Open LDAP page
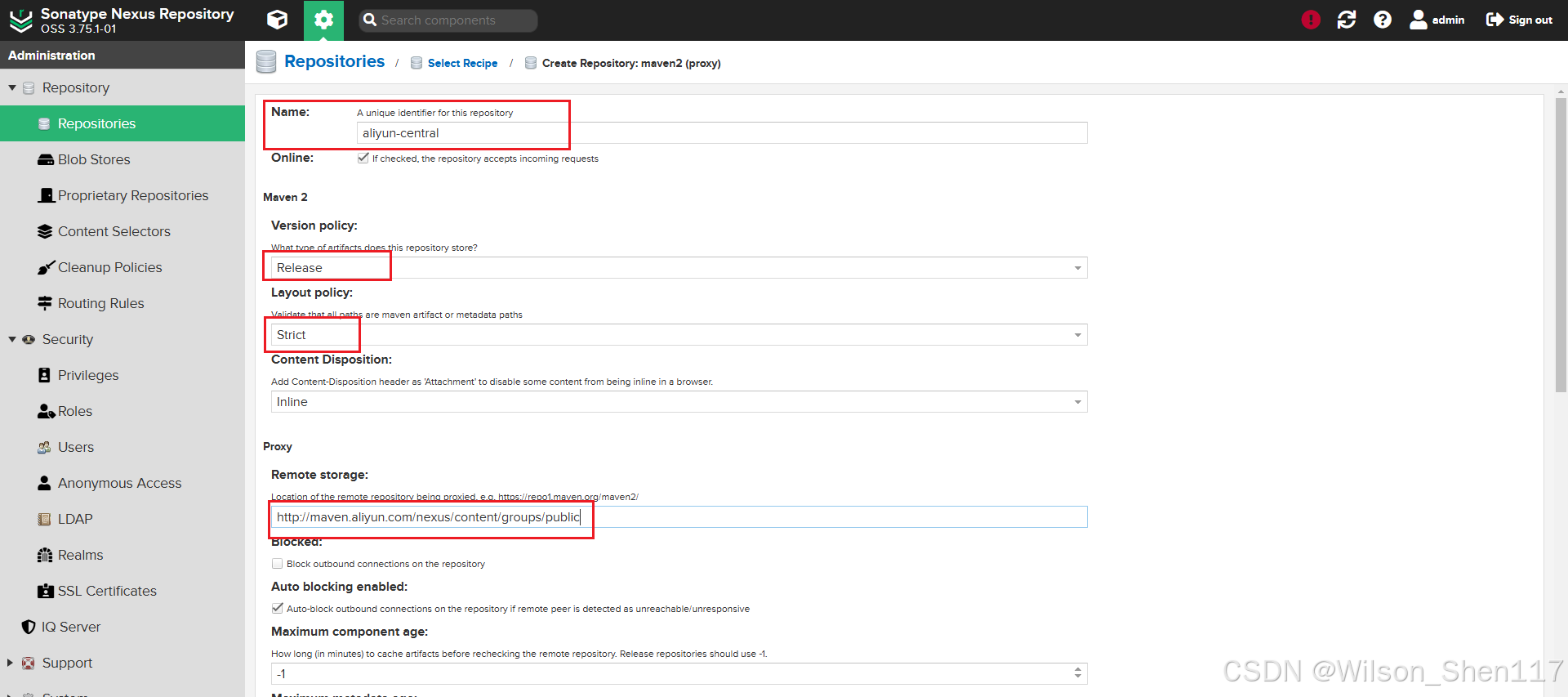Viewport: 1568px width, 697px height. [75, 519]
